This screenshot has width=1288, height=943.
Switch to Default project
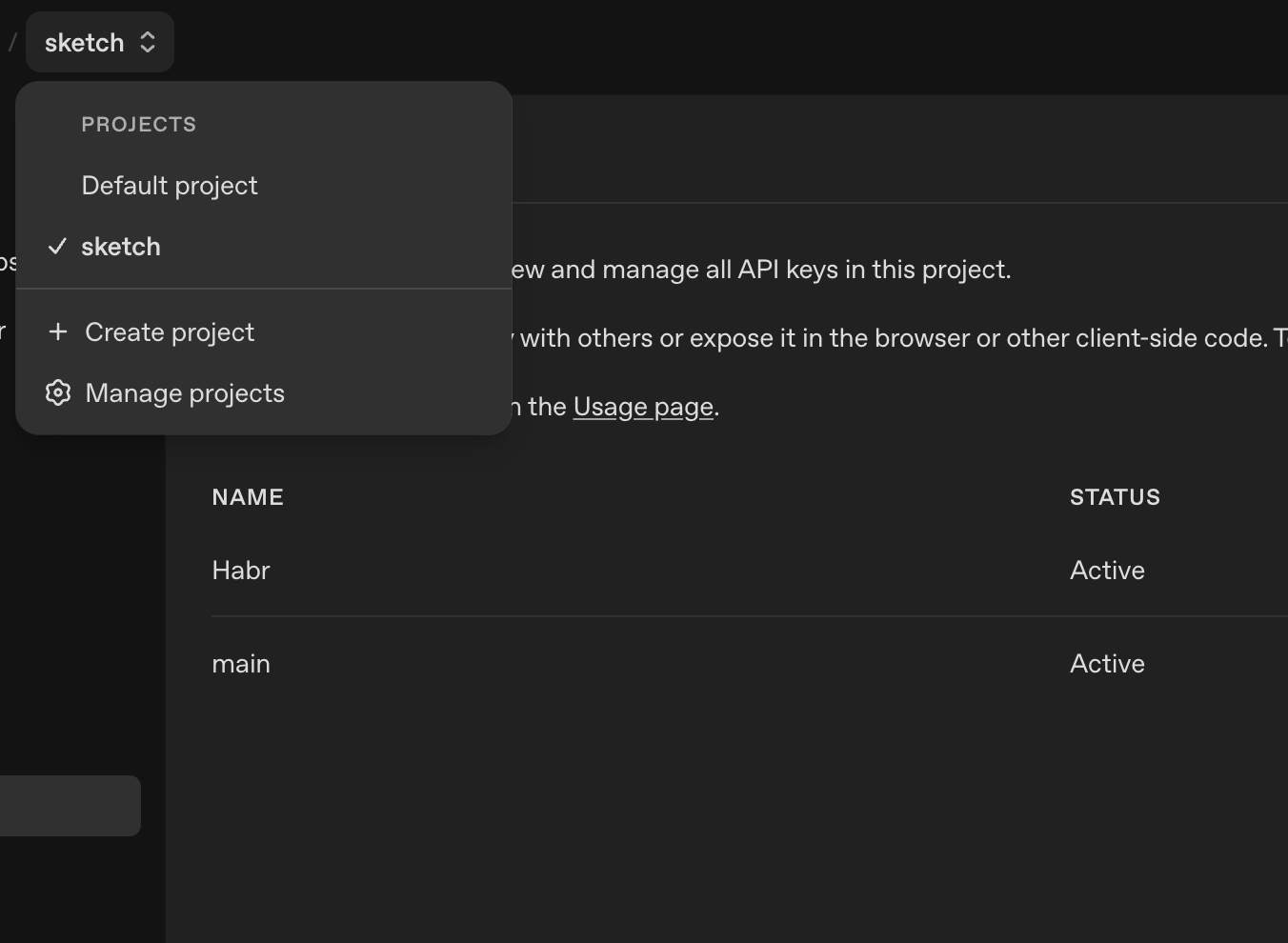[170, 186]
